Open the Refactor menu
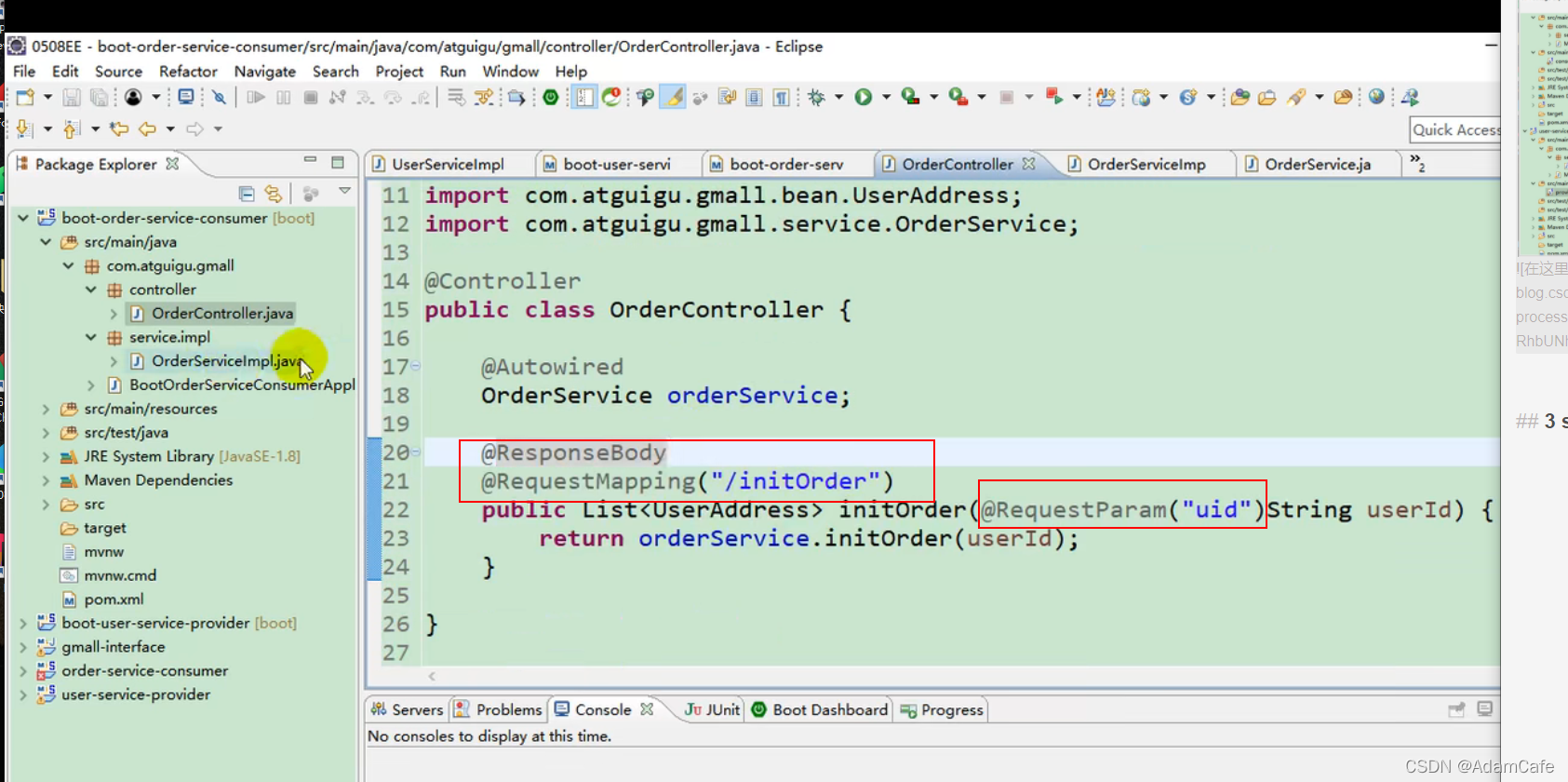 pos(188,71)
